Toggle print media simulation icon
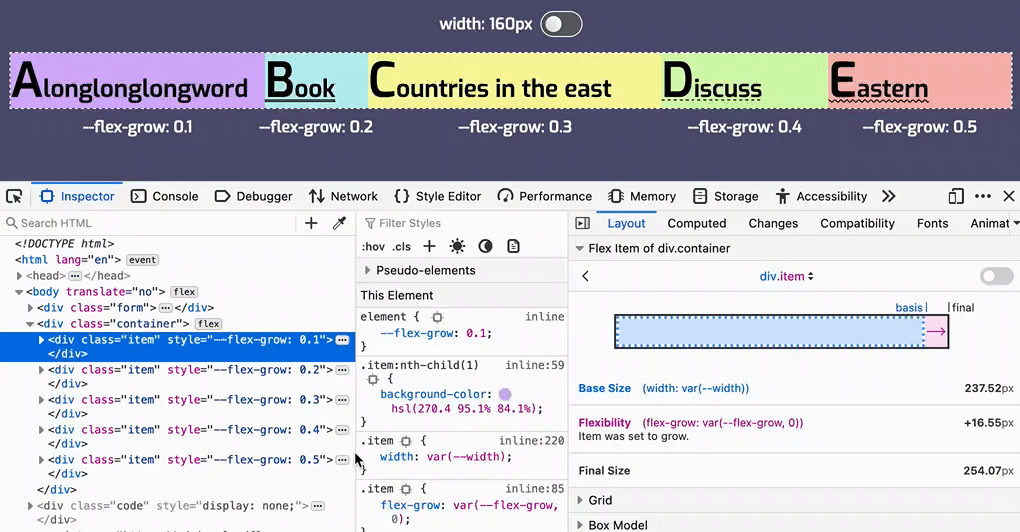1020x532 pixels. [513, 246]
